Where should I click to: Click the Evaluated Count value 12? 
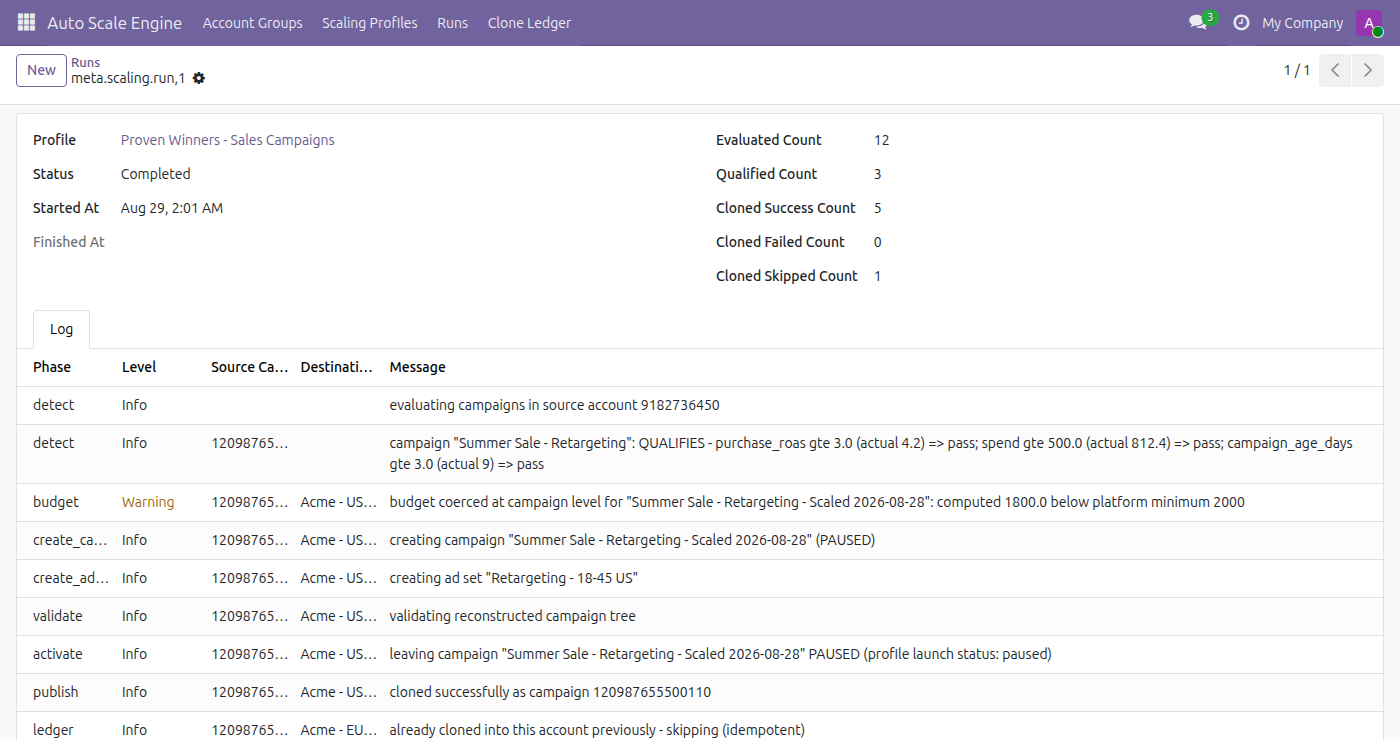click(x=881, y=140)
